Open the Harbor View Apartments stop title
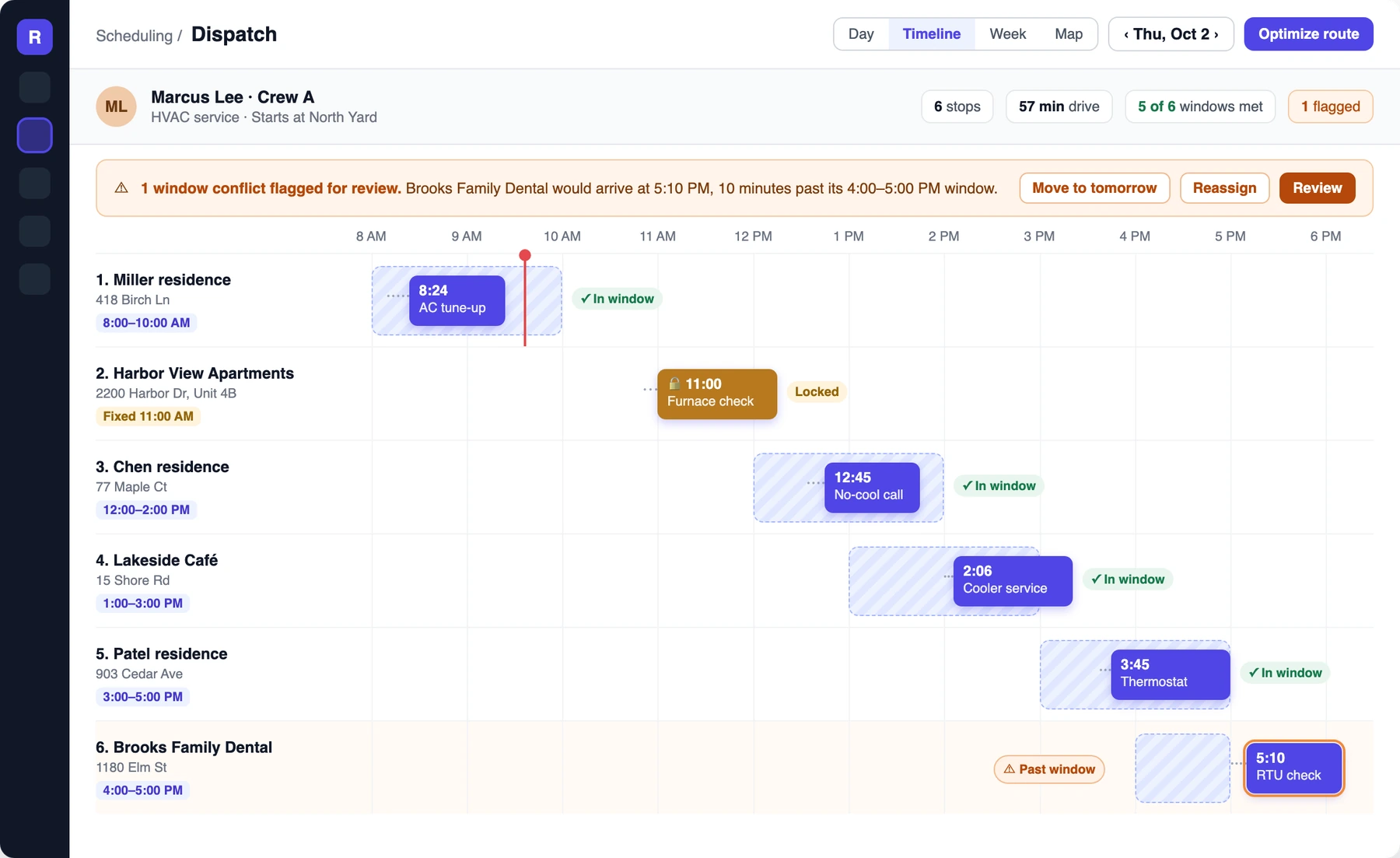1400x858 pixels. click(194, 373)
